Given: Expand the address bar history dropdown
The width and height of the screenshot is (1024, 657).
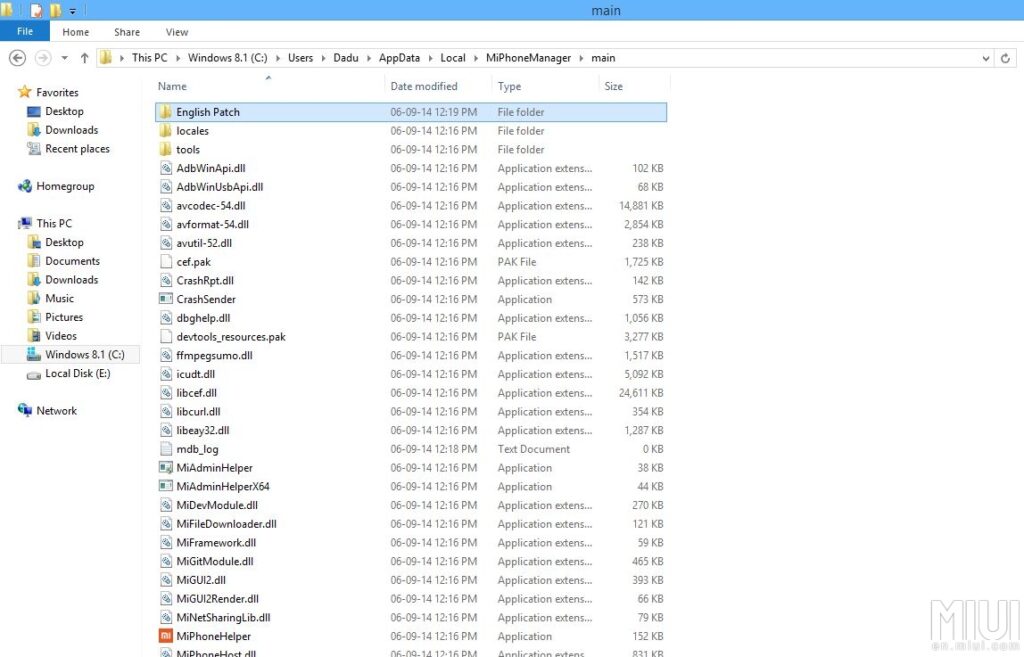Looking at the screenshot, I should tap(986, 58).
